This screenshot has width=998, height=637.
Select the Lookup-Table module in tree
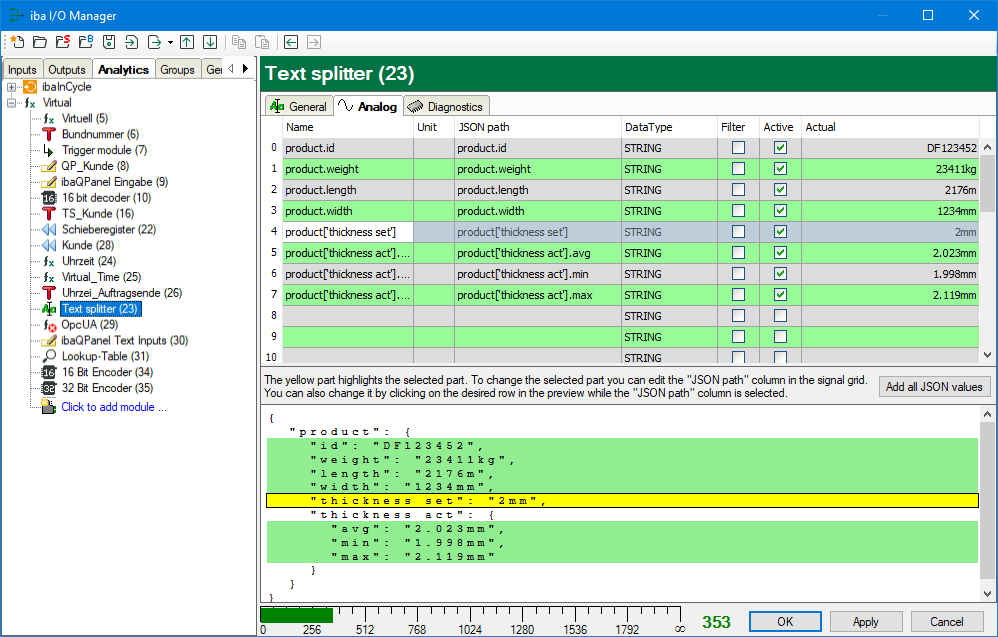(x=105, y=356)
